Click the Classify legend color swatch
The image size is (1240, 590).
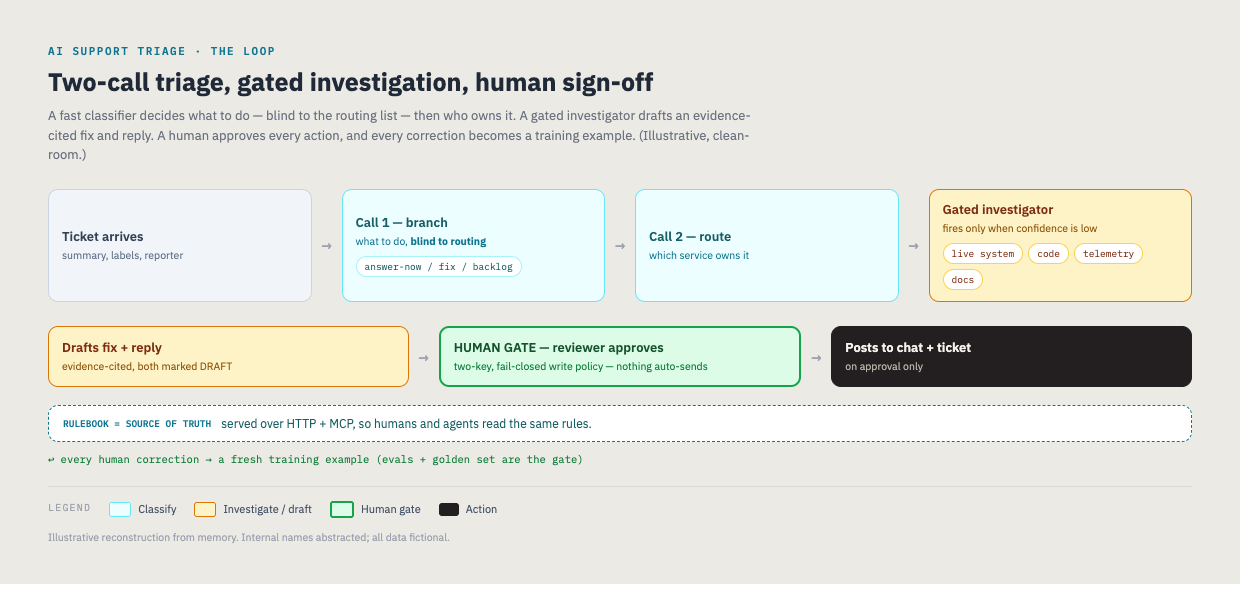(120, 509)
